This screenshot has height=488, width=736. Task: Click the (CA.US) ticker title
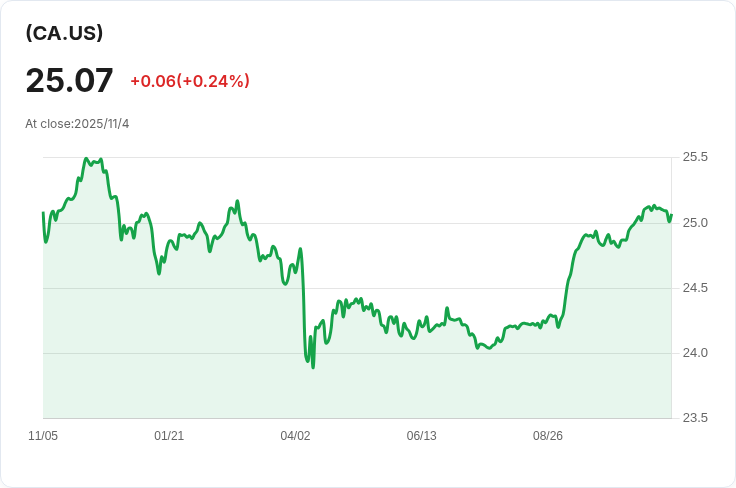64,33
